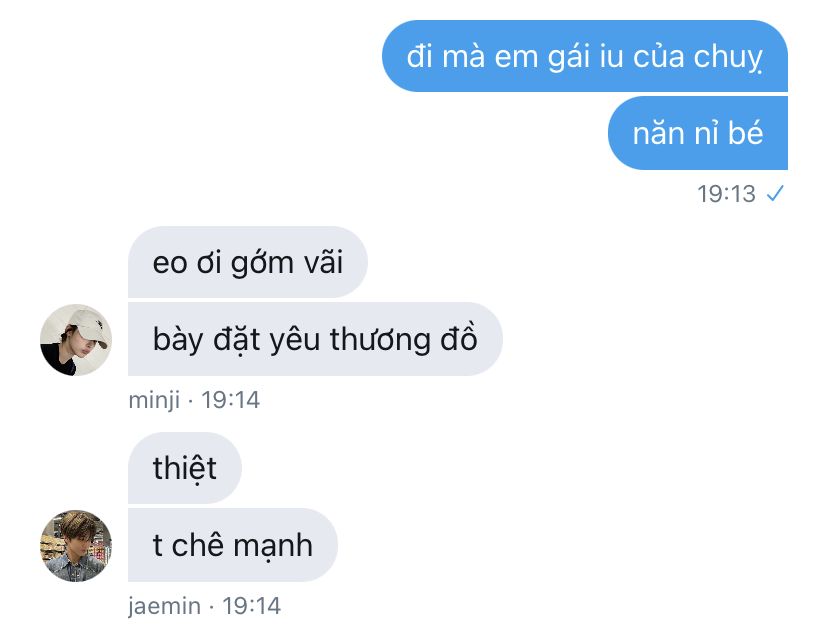Click the 'thiệt' message bubble

coord(185,468)
